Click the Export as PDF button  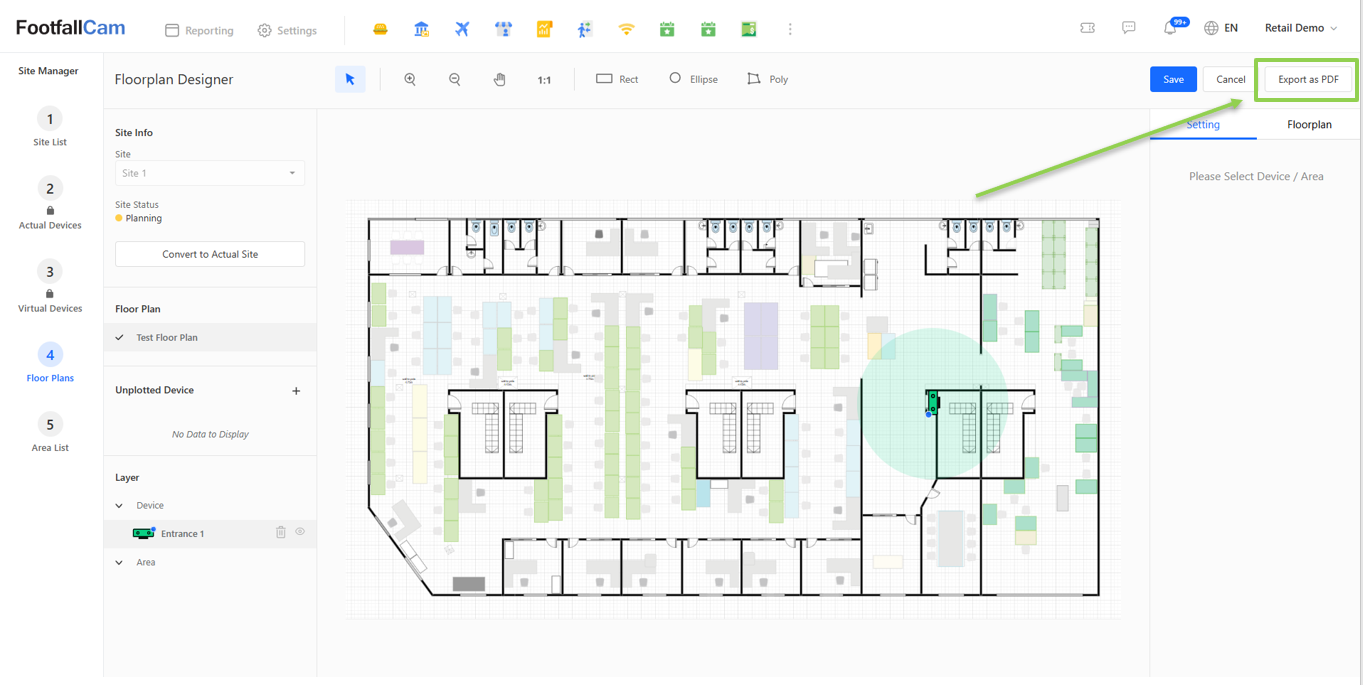1308,80
